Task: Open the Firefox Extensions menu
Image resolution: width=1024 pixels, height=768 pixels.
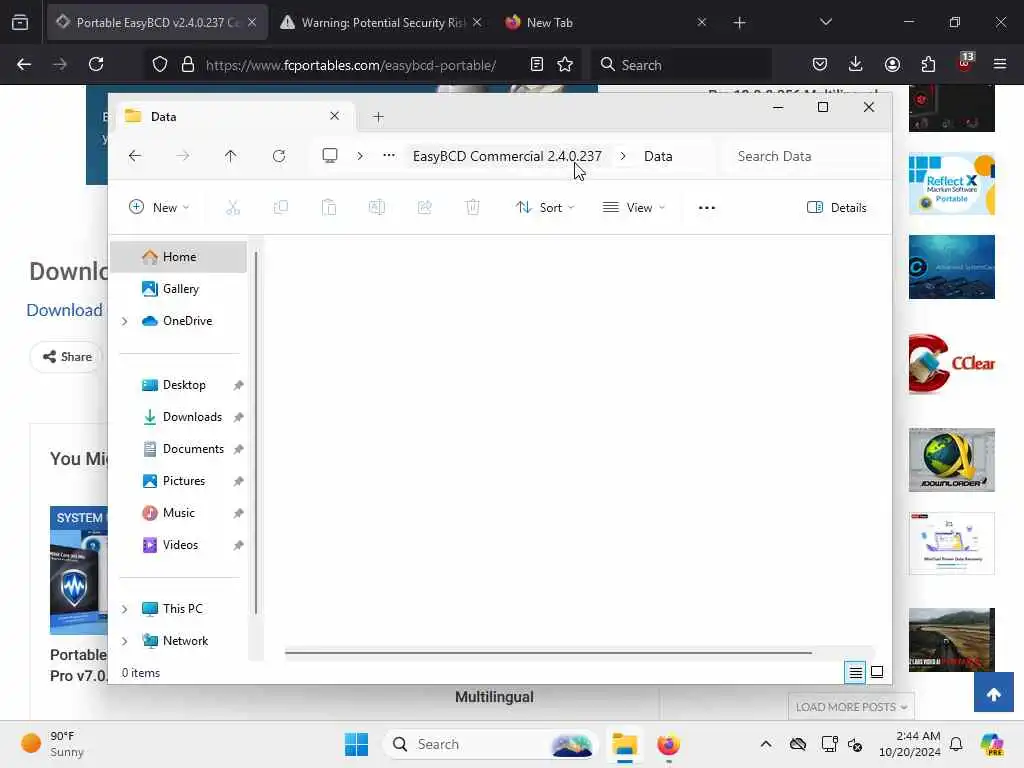Action: click(928, 64)
